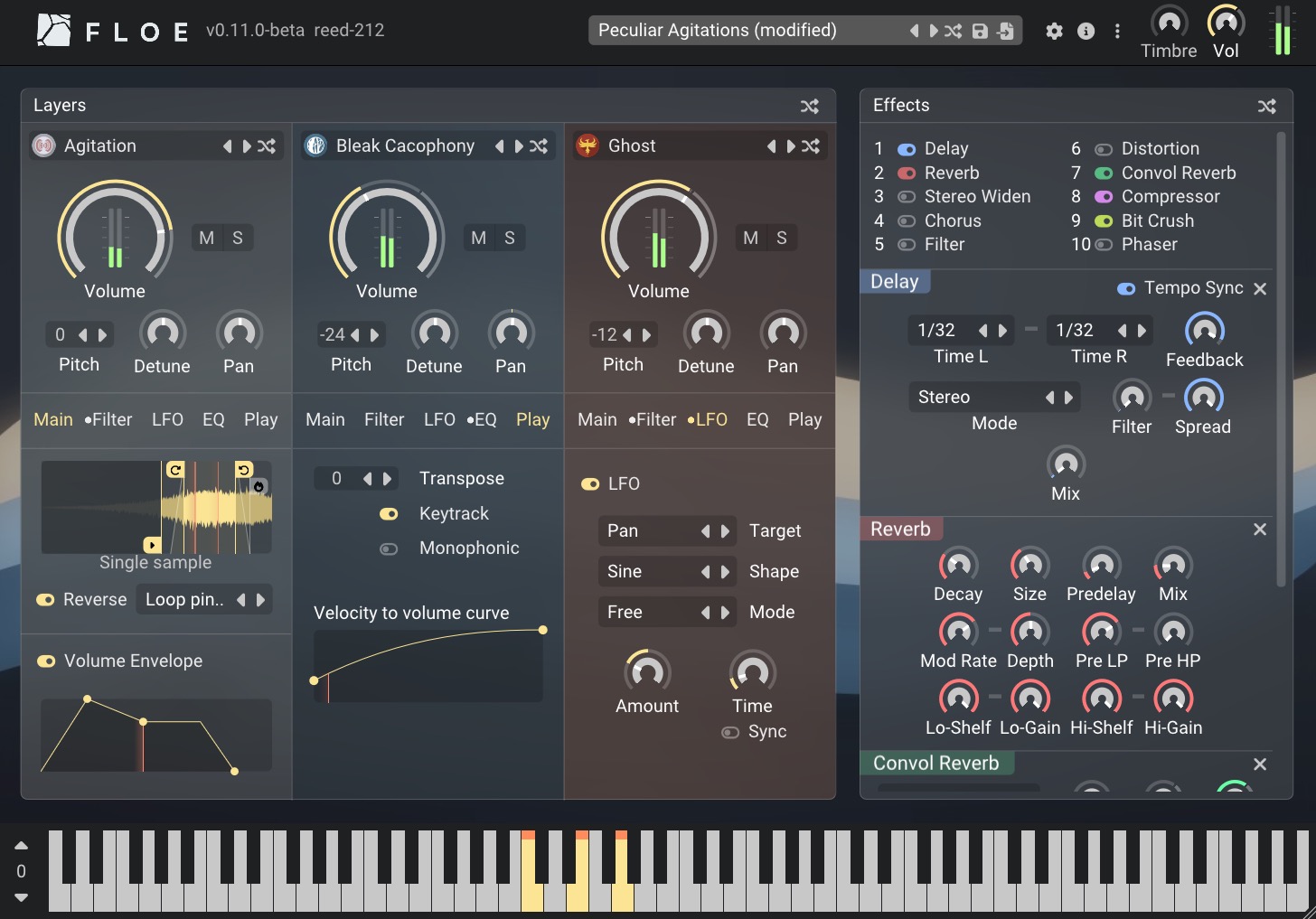Shuffle the Ghost layer instrument
The width and height of the screenshot is (1316, 919).
coord(811,145)
